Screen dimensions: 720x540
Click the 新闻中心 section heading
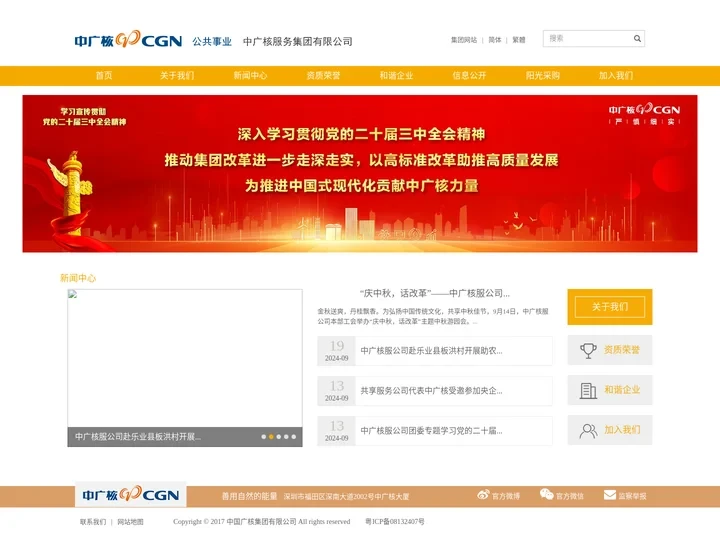[78, 278]
